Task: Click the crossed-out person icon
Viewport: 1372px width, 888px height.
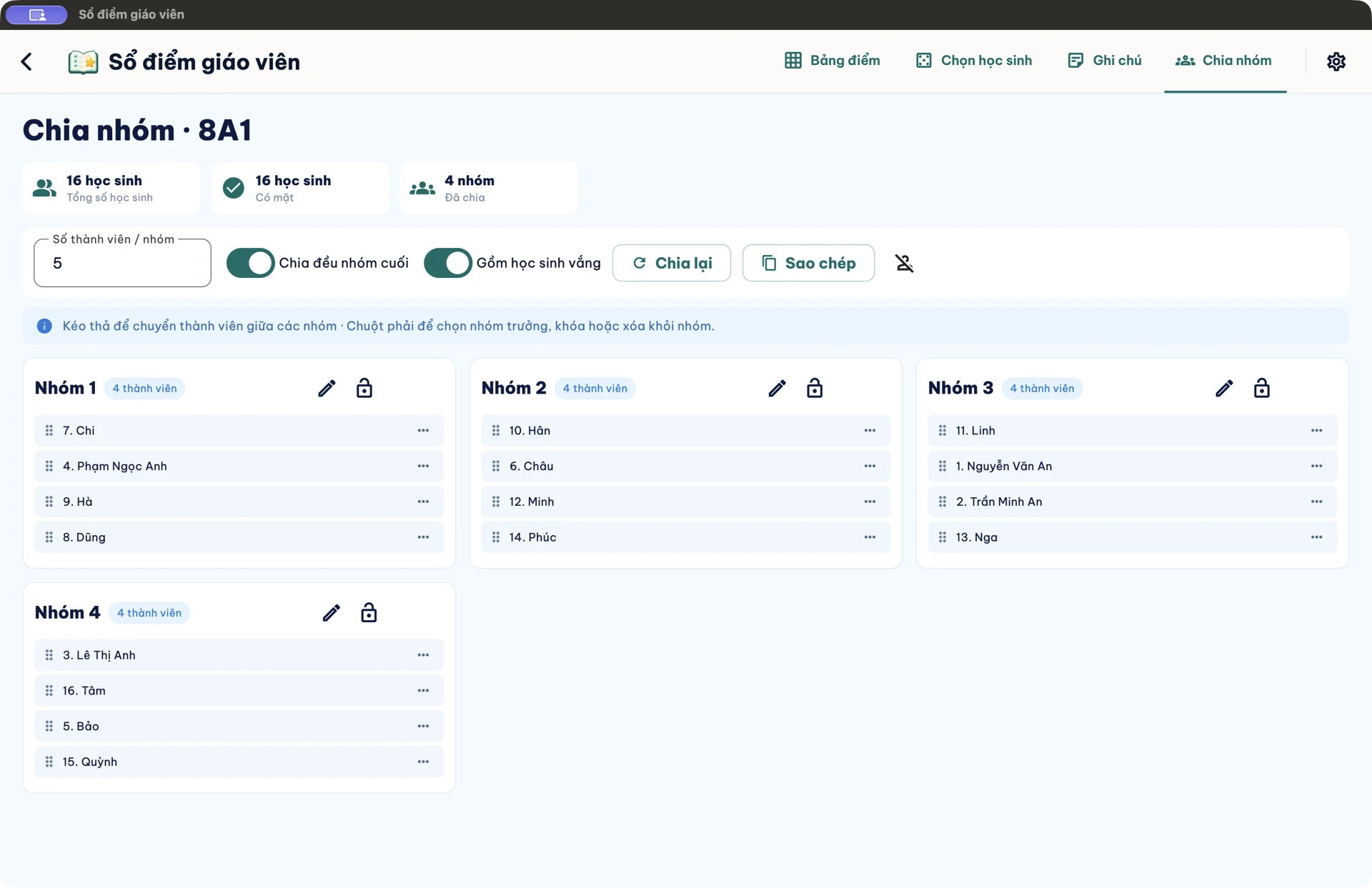Action: coord(904,263)
